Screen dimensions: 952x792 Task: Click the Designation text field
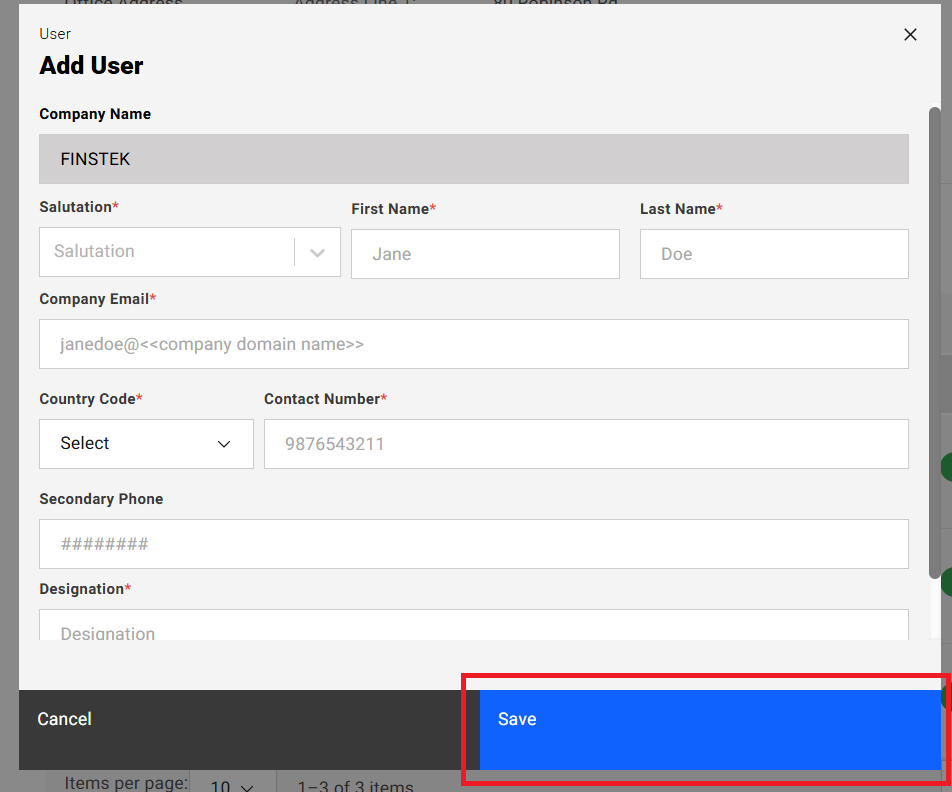pyautogui.click(x=473, y=626)
